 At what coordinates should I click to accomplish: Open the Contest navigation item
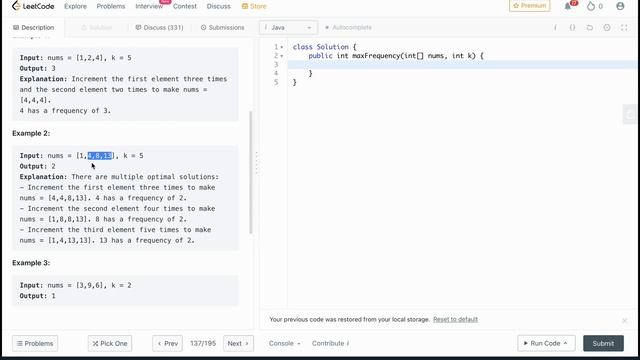[x=184, y=6]
